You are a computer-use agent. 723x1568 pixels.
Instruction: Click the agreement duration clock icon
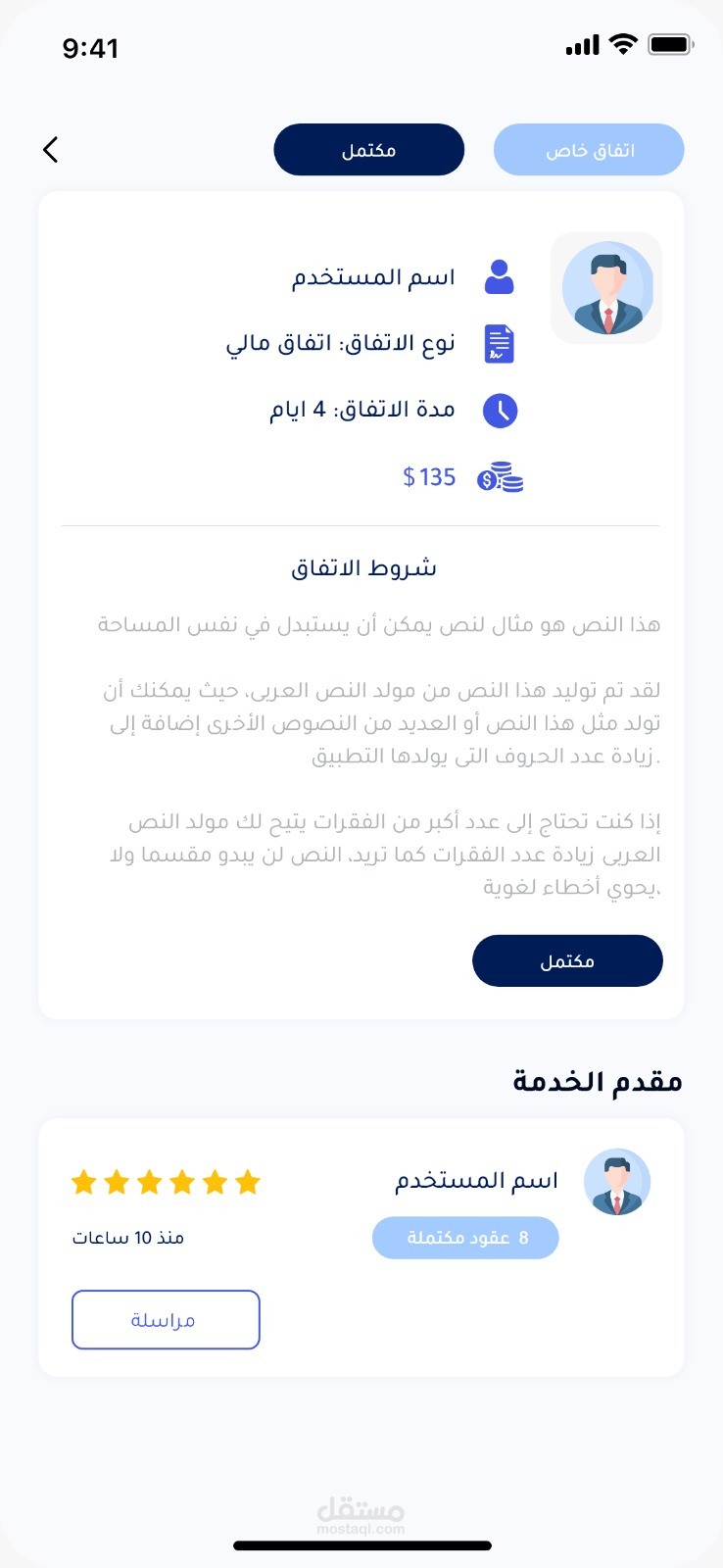501,411
